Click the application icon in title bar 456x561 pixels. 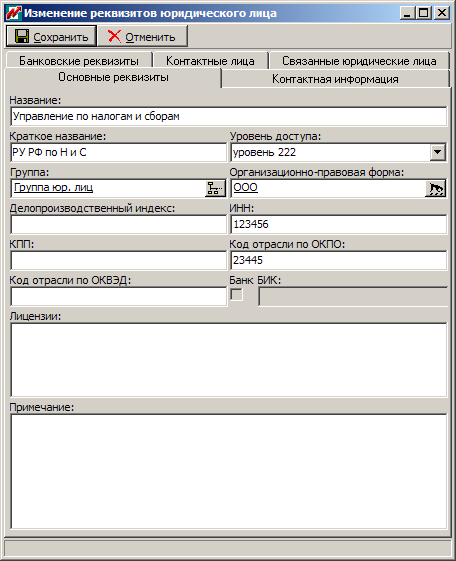pos(14,13)
